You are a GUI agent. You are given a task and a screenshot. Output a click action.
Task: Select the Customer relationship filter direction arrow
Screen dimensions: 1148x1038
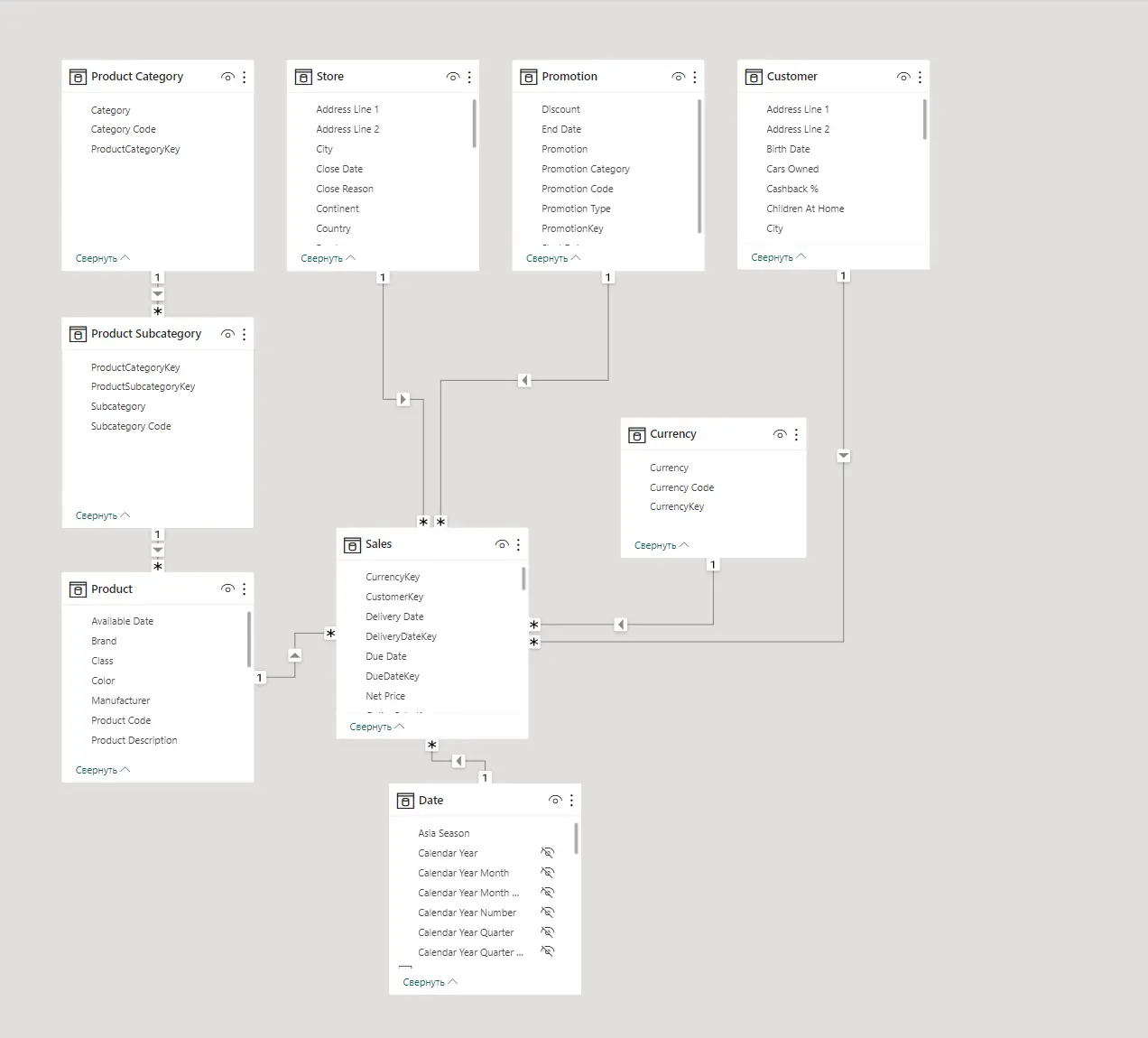coord(843,456)
